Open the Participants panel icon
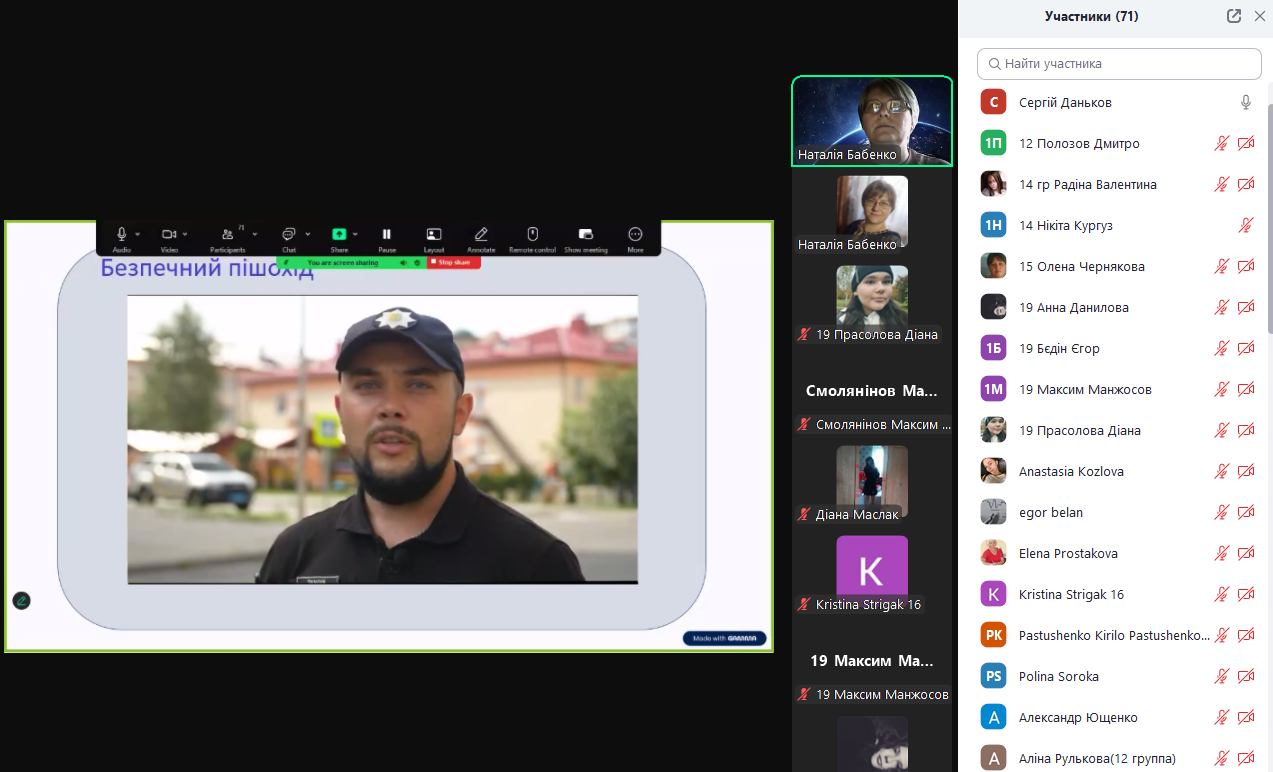Image resolution: width=1273 pixels, height=772 pixels. tap(228, 234)
